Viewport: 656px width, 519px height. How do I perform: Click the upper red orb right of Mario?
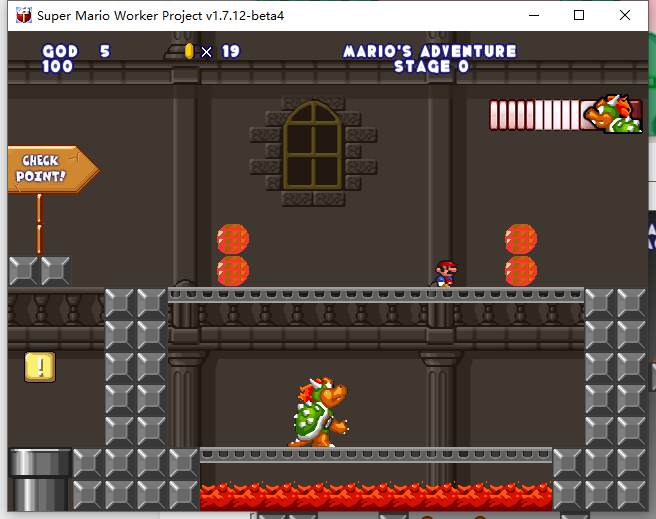click(x=521, y=239)
